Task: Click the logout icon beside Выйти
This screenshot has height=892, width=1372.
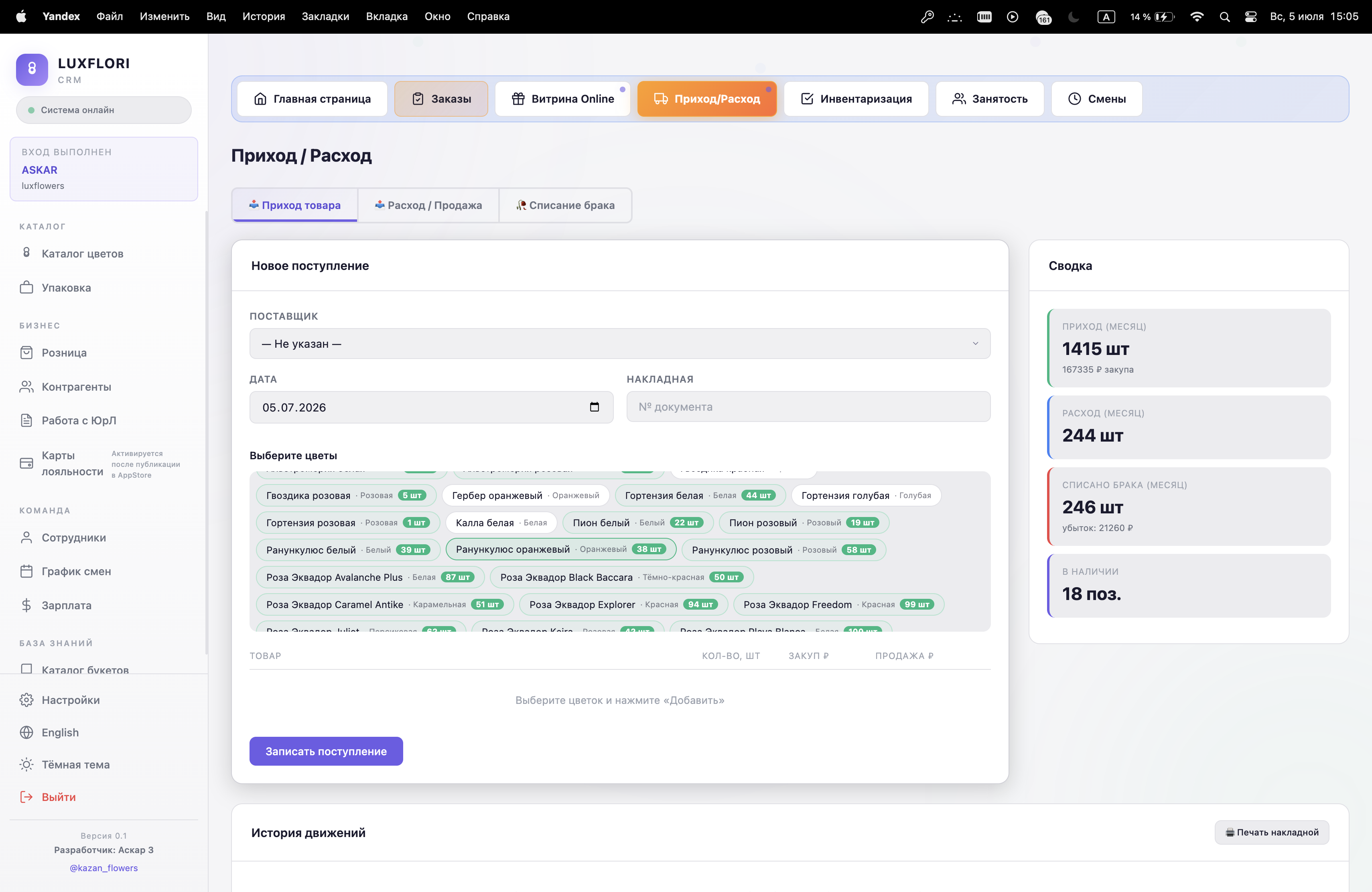Action: click(26, 797)
